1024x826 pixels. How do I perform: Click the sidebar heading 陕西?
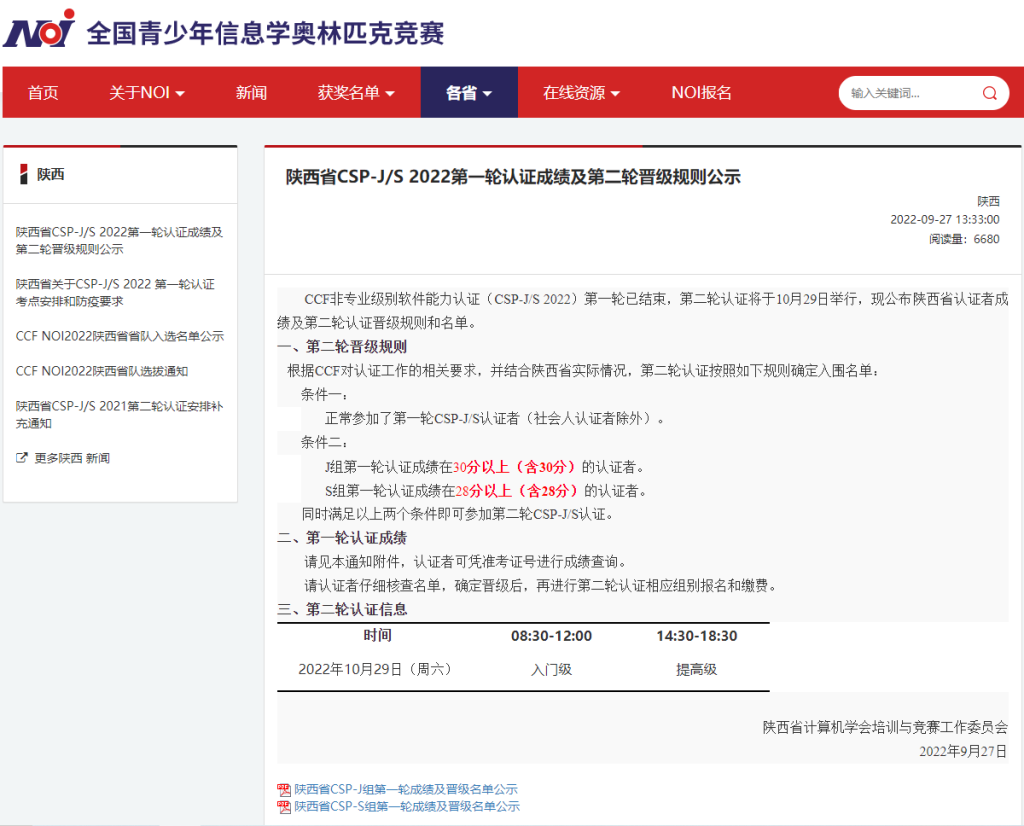pos(50,174)
